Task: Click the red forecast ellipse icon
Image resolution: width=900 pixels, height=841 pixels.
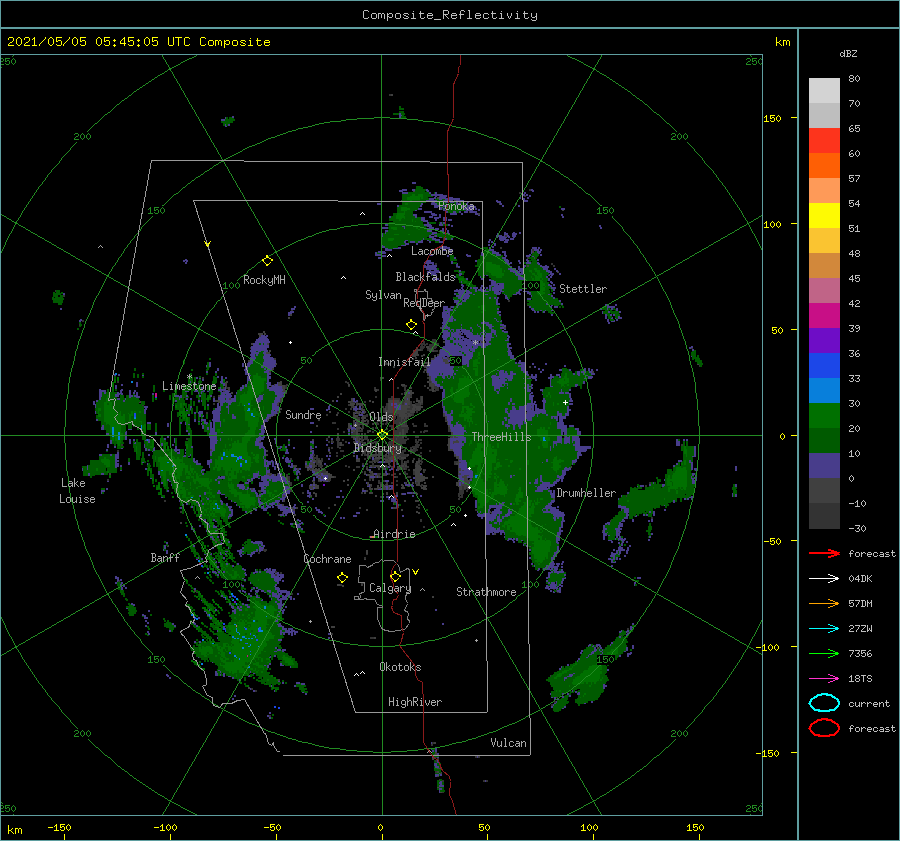Action: click(x=824, y=728)
